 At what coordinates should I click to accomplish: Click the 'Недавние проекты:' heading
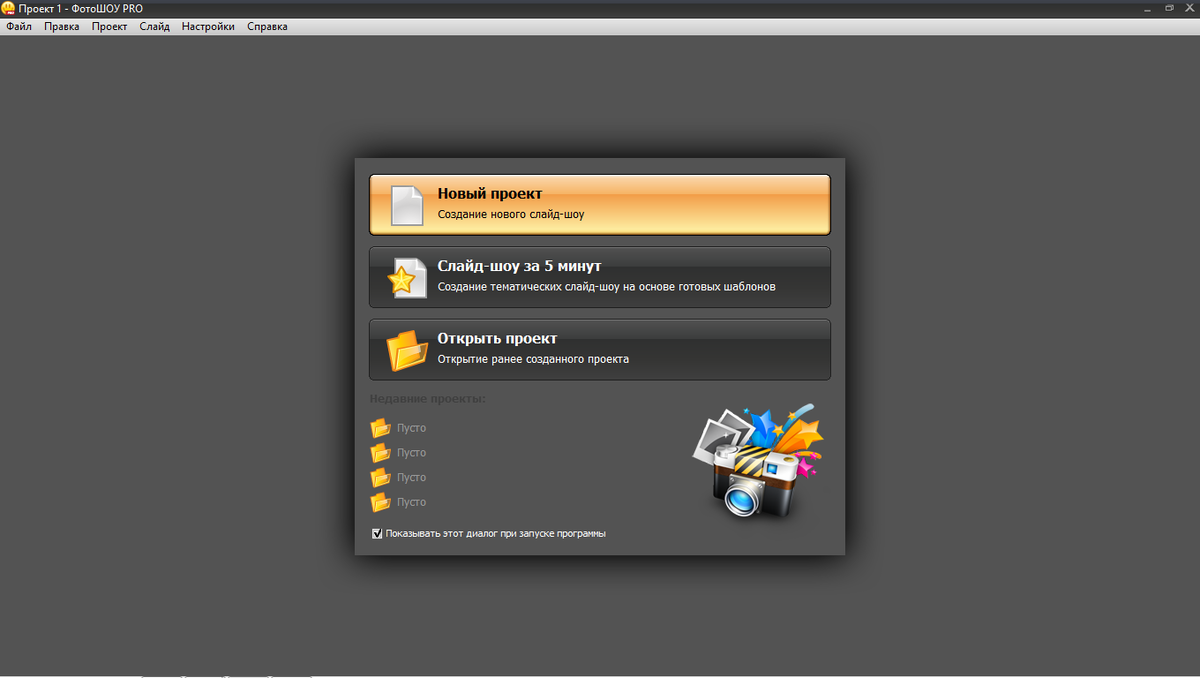tap(428, 399)
